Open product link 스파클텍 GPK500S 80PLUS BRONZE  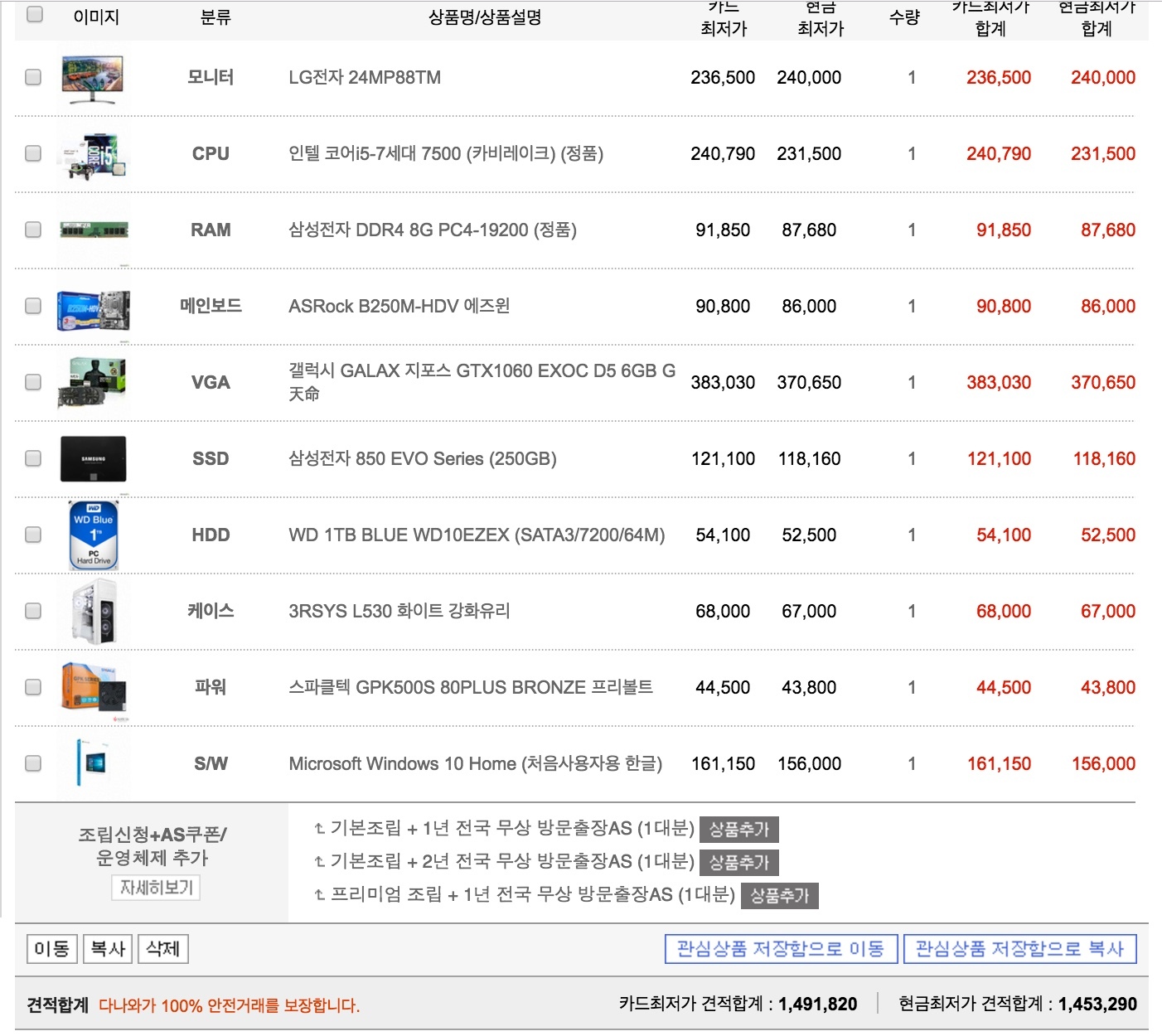point(471,687)
